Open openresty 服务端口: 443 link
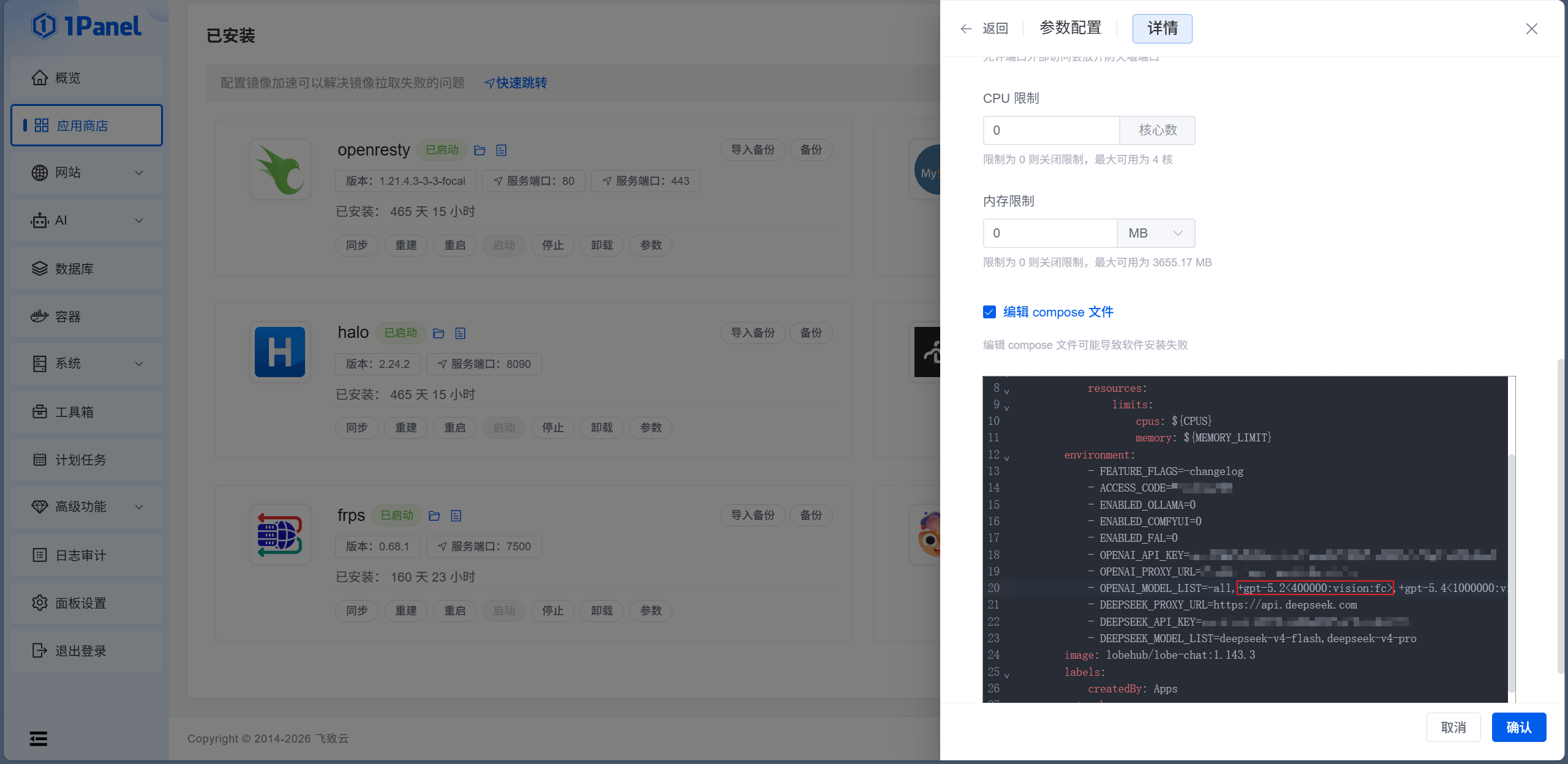Image resolution: width=1568 pixels, height=764 pixels. pos(646,181)
